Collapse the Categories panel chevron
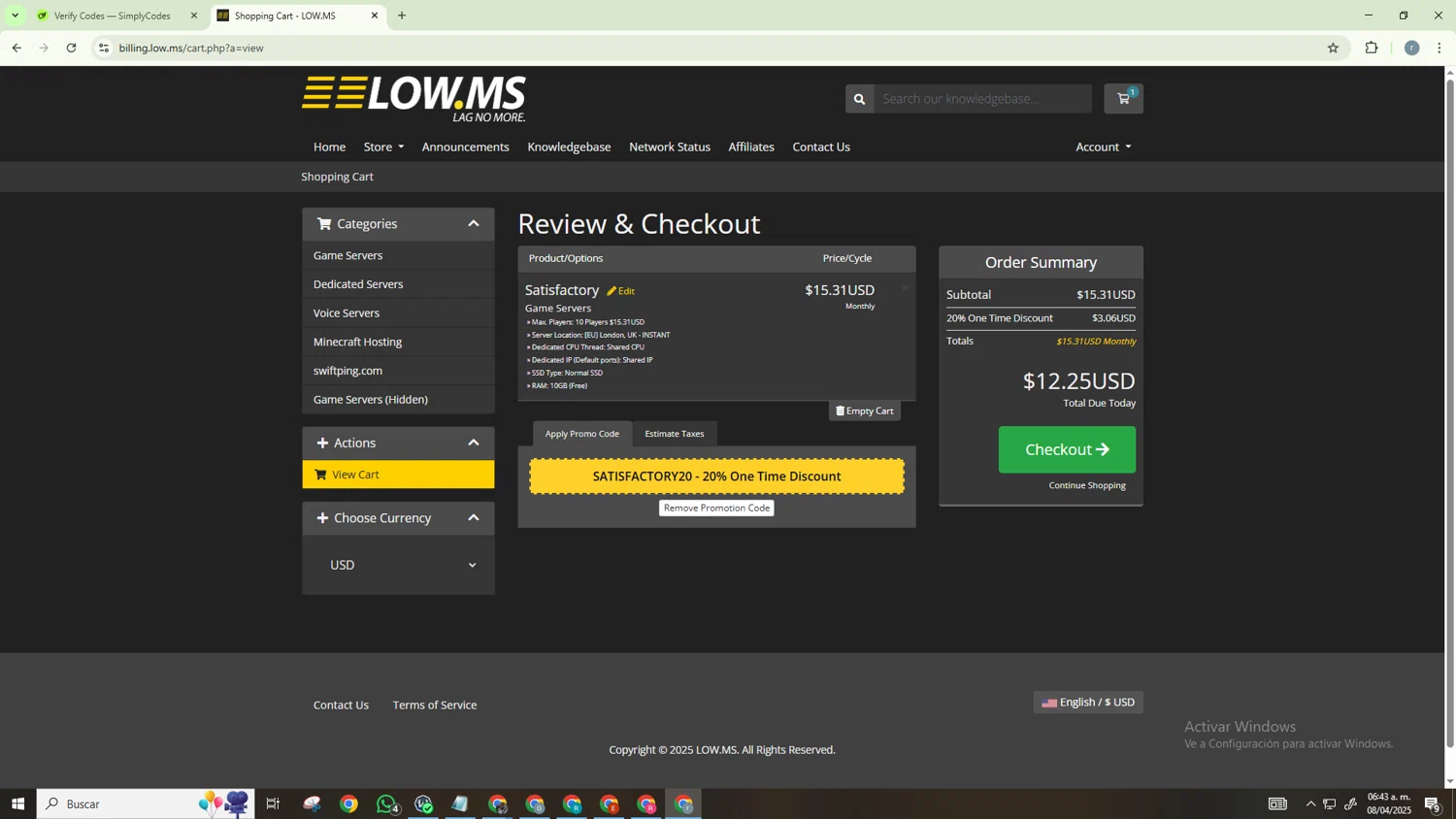Image resolution: width=1456 pixels, height=819 pixels. 474,224
